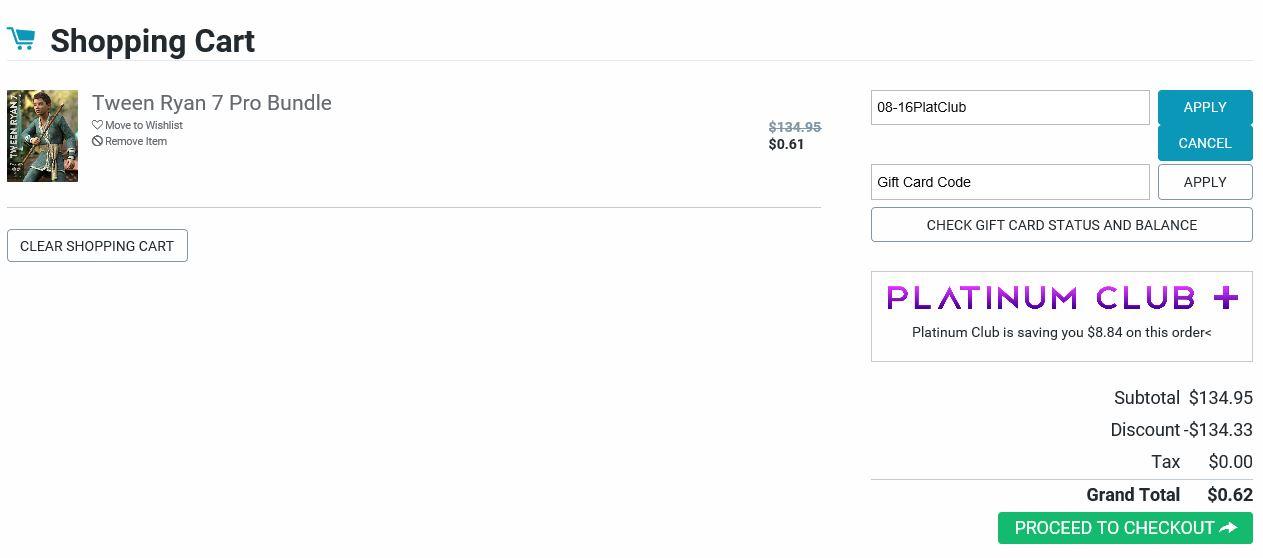Click the Grand Total amount $0.62
The height and width of the screenshot is (558, 1263).
pos(1229,495)
